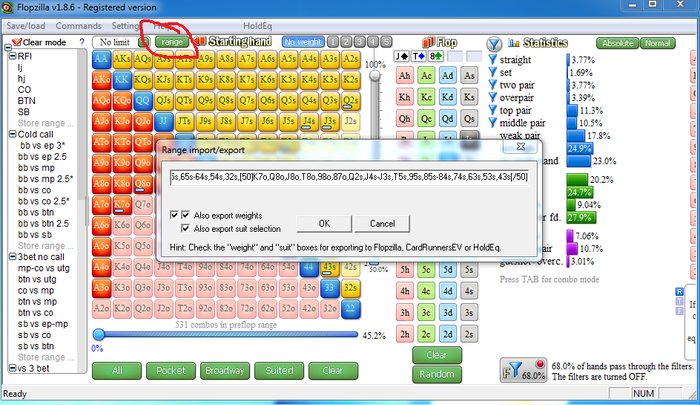Click the filter funnel next to set

tap(492, 72)
